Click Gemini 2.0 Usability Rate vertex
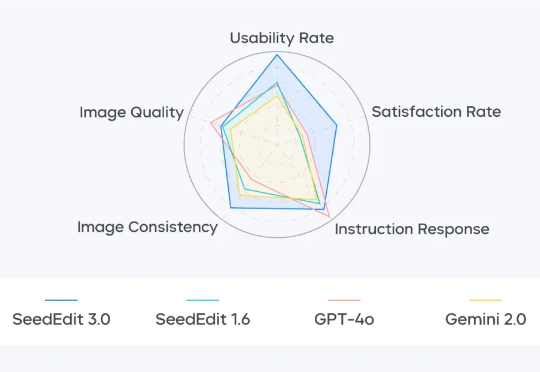540x372 pixels. [277, 96]
